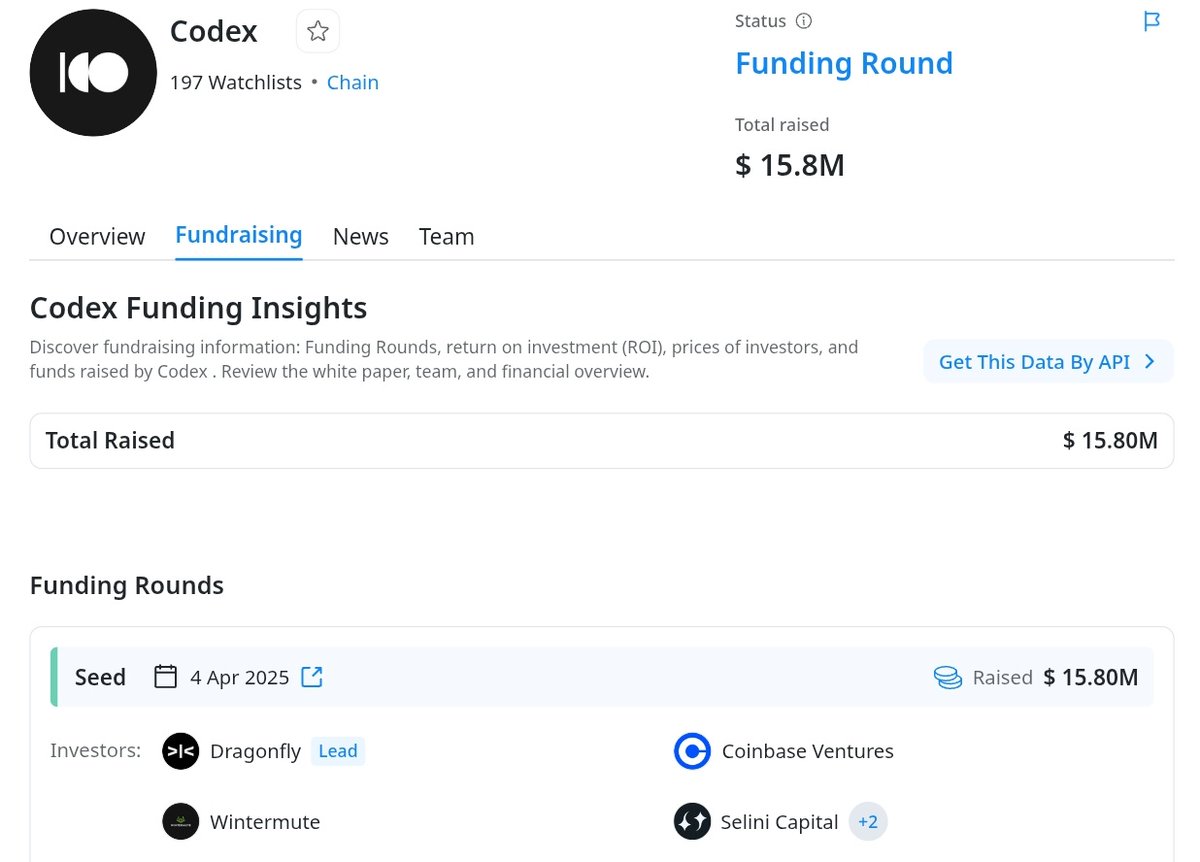Select the Dragonfly investor logo
This screenshot has width=1200, height=862.
(181, 751)
